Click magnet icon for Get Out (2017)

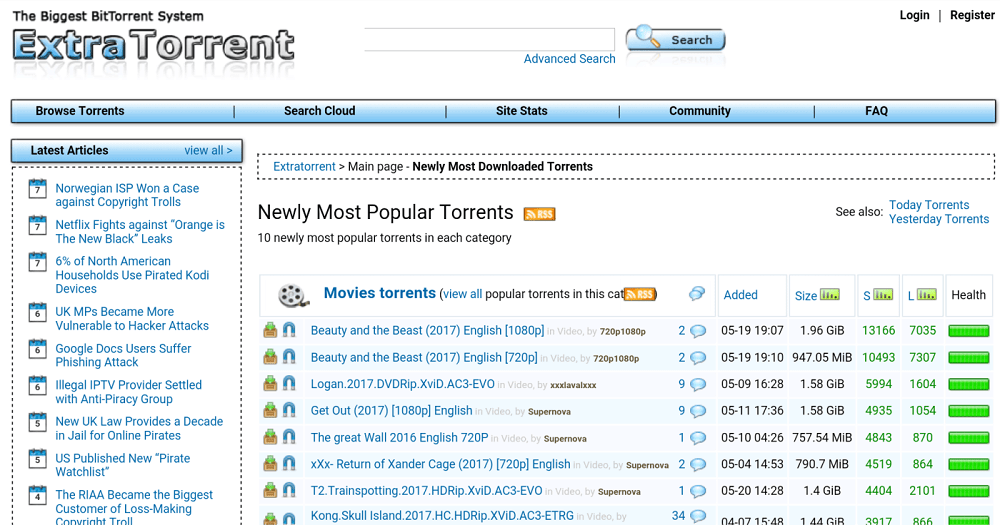tap(289, 411)
